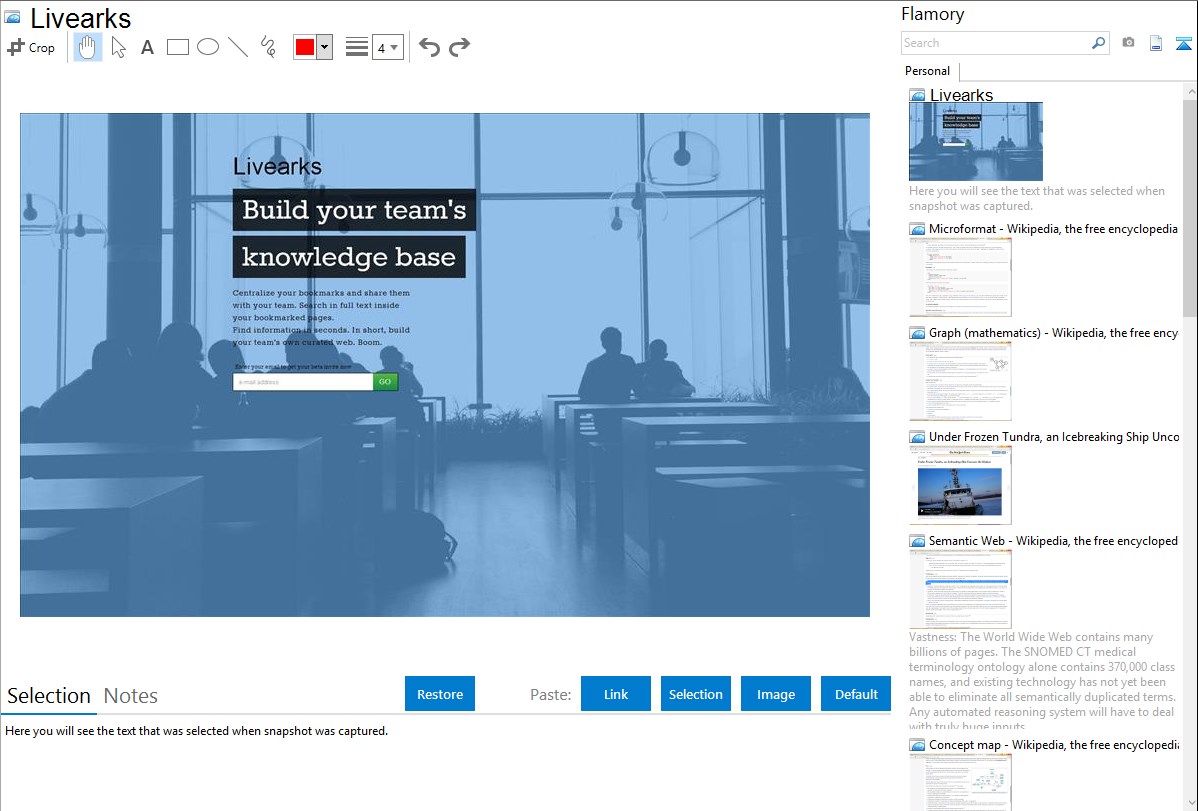Click the Graph (mathematics) - Wikipedia title
Viewport: 1198px width, 811px height.
pos(1053,333)
